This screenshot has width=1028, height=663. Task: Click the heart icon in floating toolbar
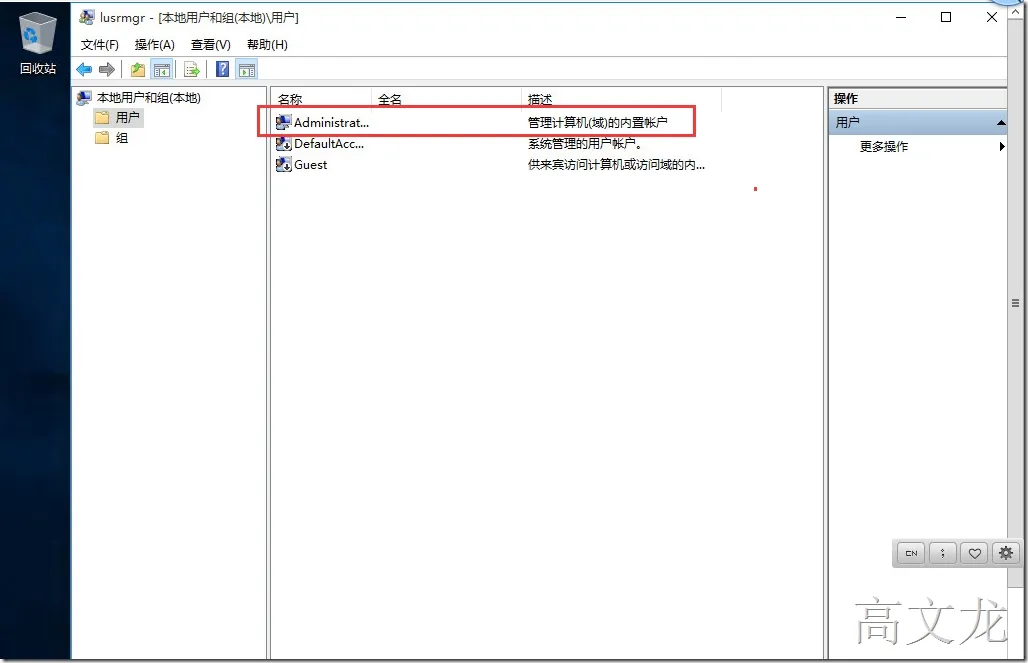click(x=975, y=553)
